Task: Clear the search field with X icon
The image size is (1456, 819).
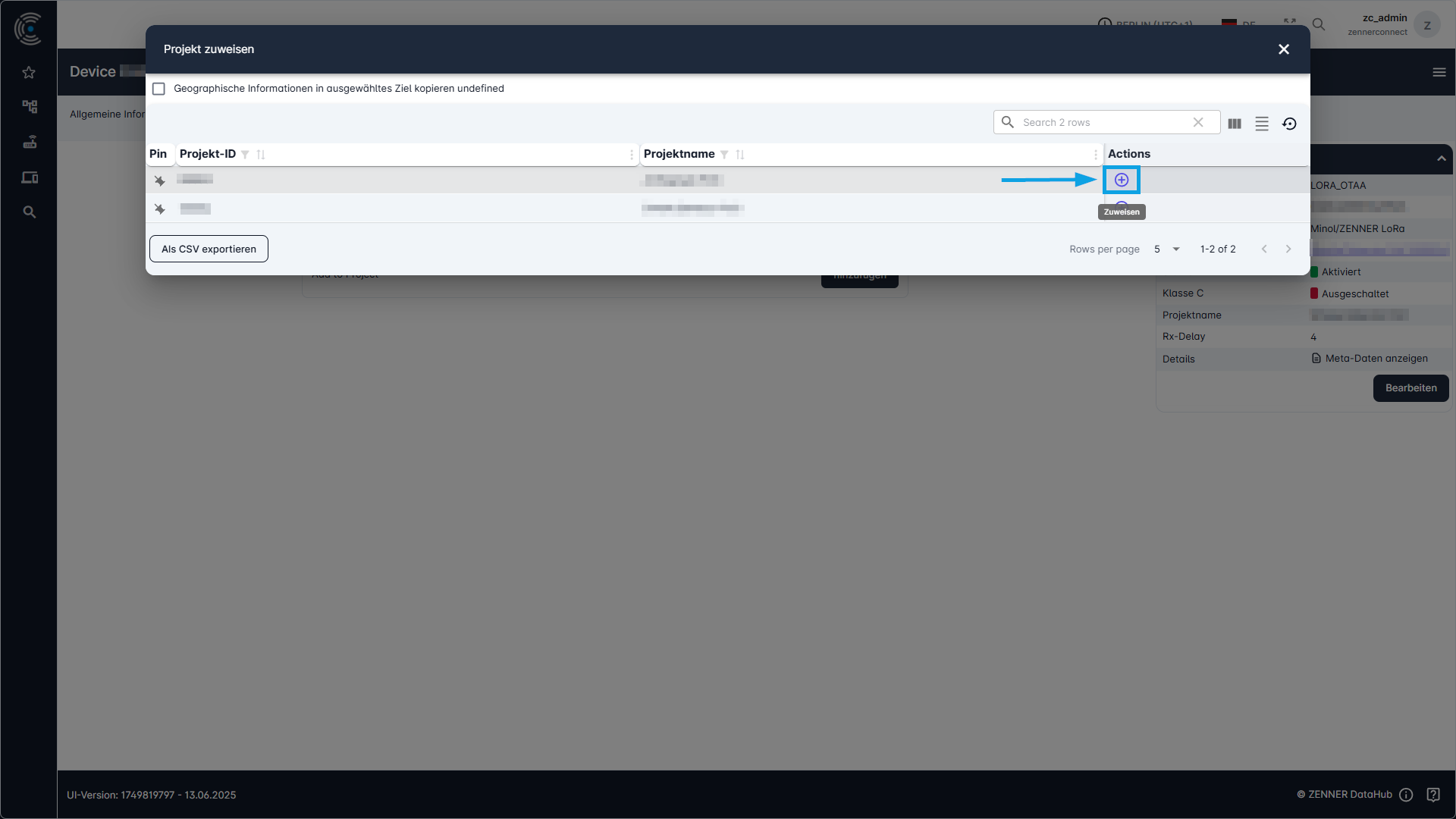Action: pos(1198,122)
